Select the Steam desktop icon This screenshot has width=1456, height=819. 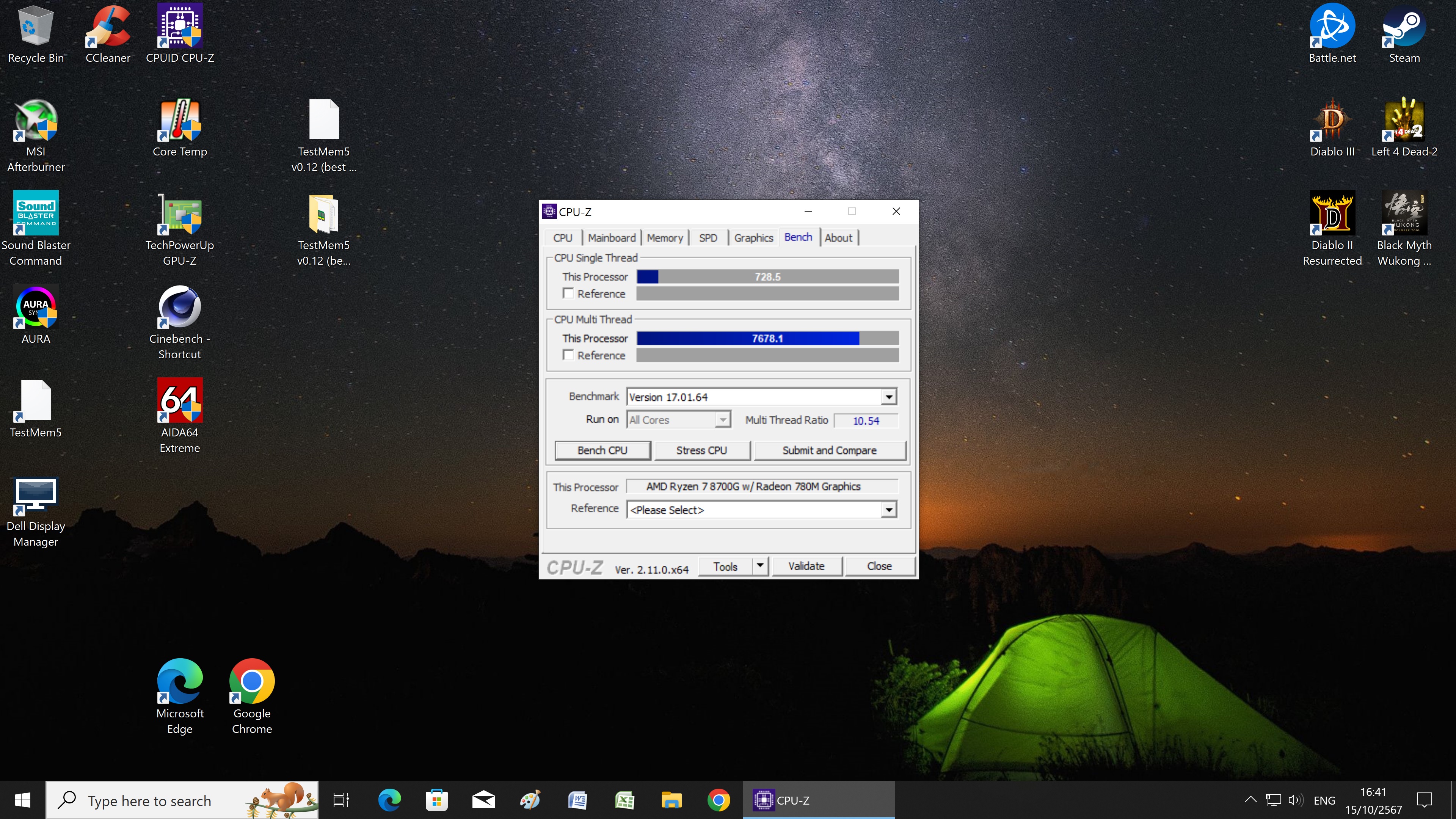(x=1404, y=34)
